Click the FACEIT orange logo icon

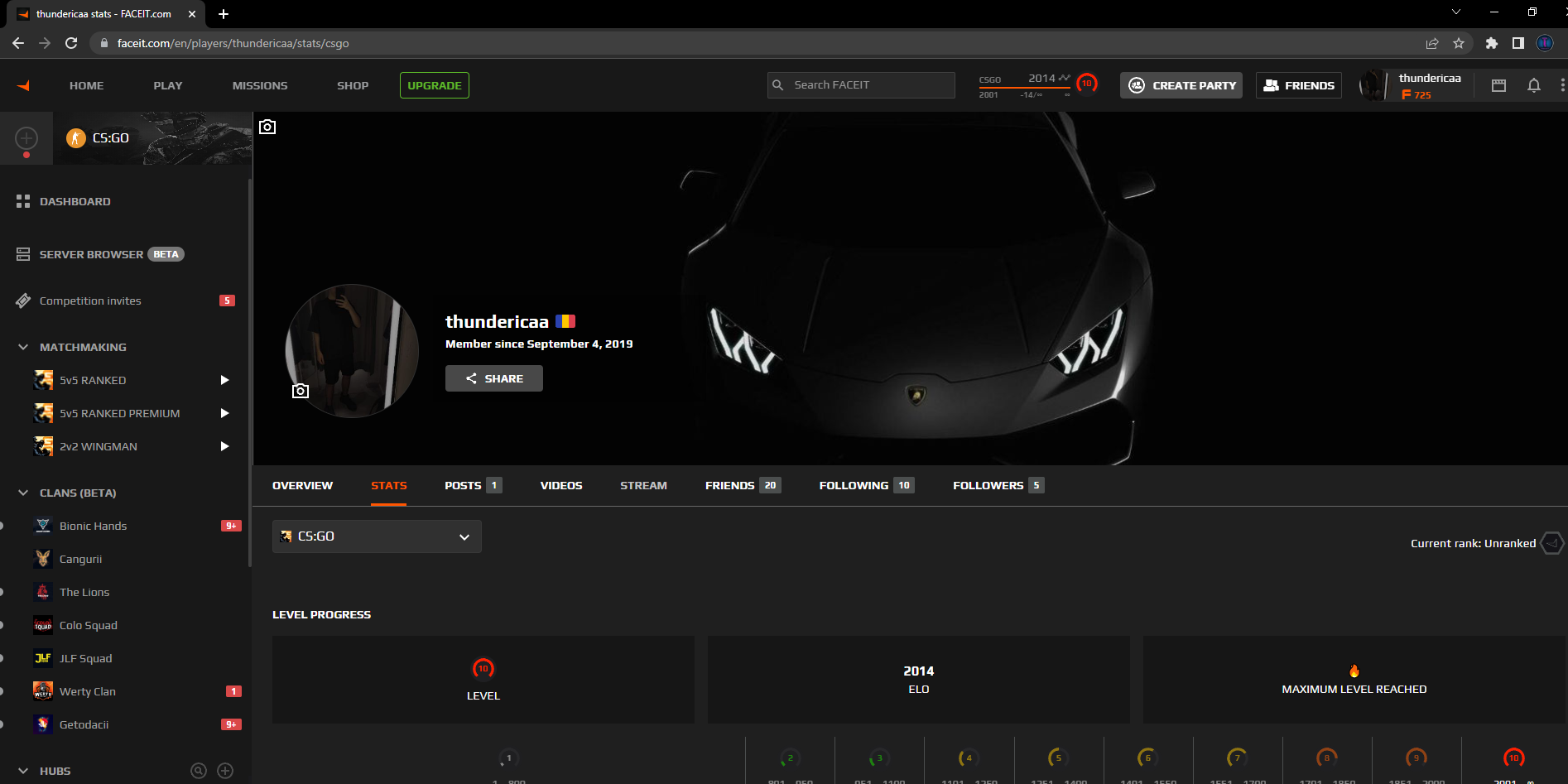24,85
